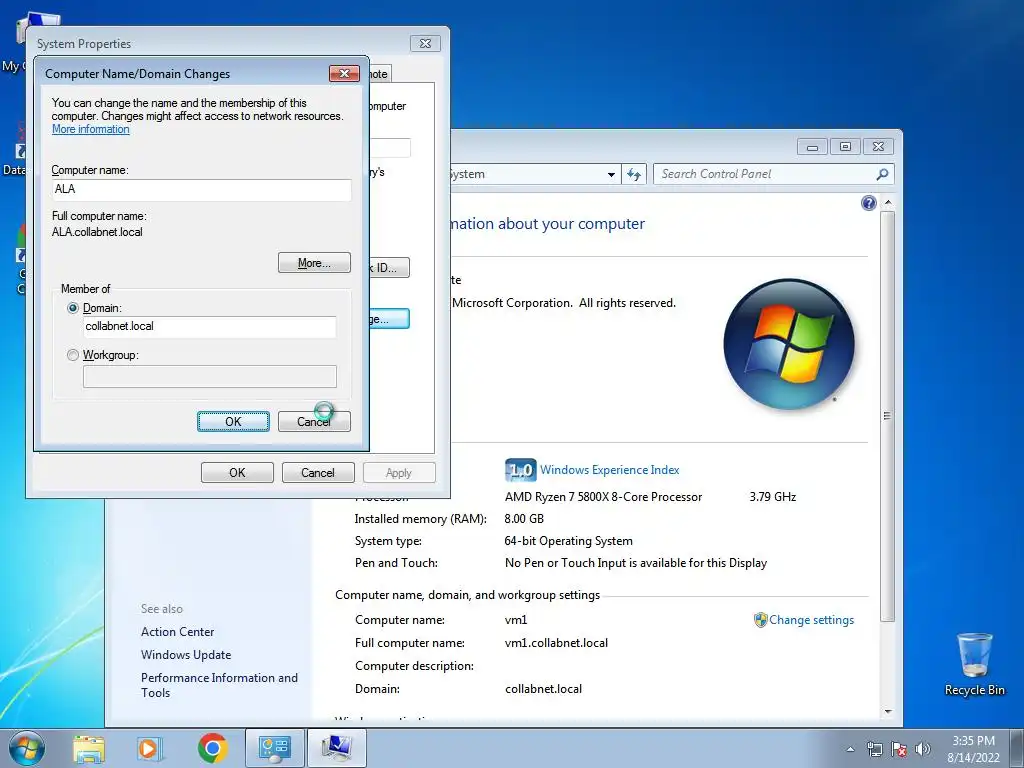Image resolution: width=1024 pixels, height=768 pixels.
Task: Select the Recycle Bin desktop icon
Action: click(974, 664)
